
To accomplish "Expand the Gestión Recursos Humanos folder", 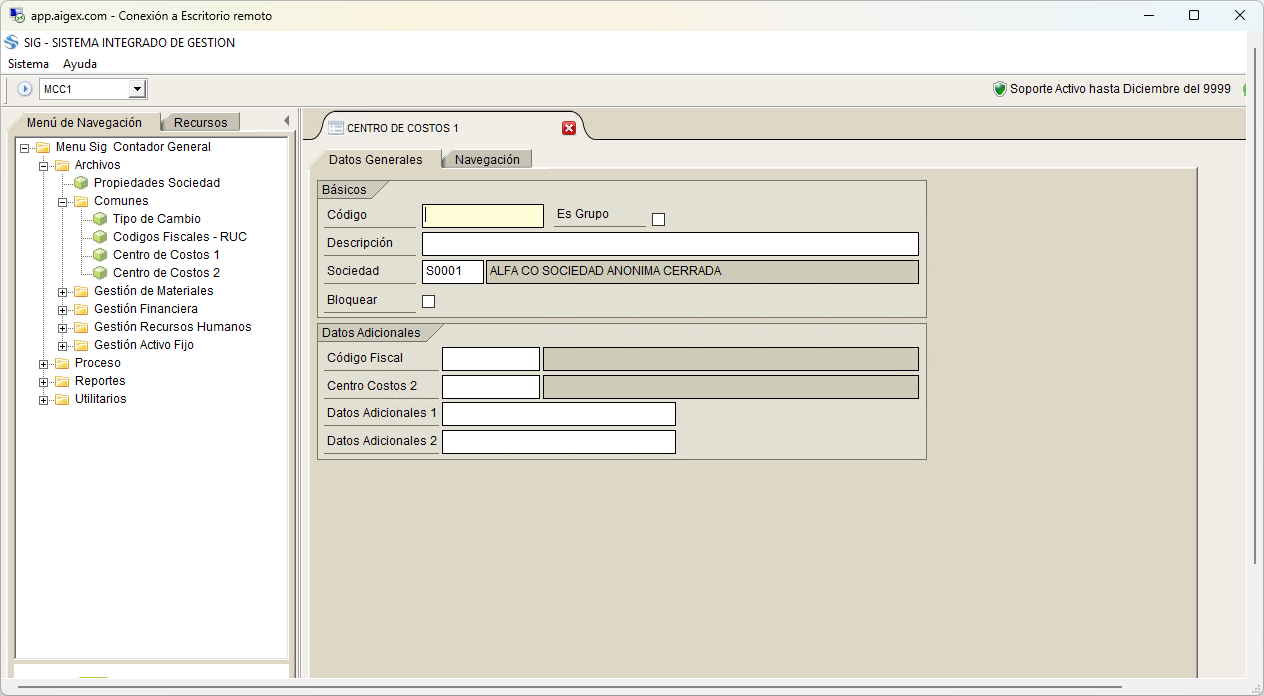I will (62, 328).
